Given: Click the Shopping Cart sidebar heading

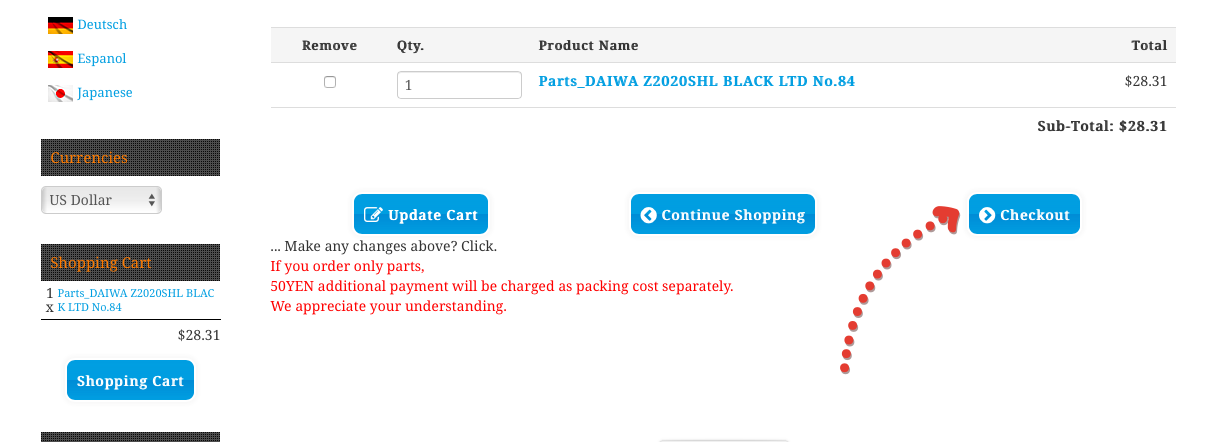Looking at the screenshot, I should pos(101,263).
